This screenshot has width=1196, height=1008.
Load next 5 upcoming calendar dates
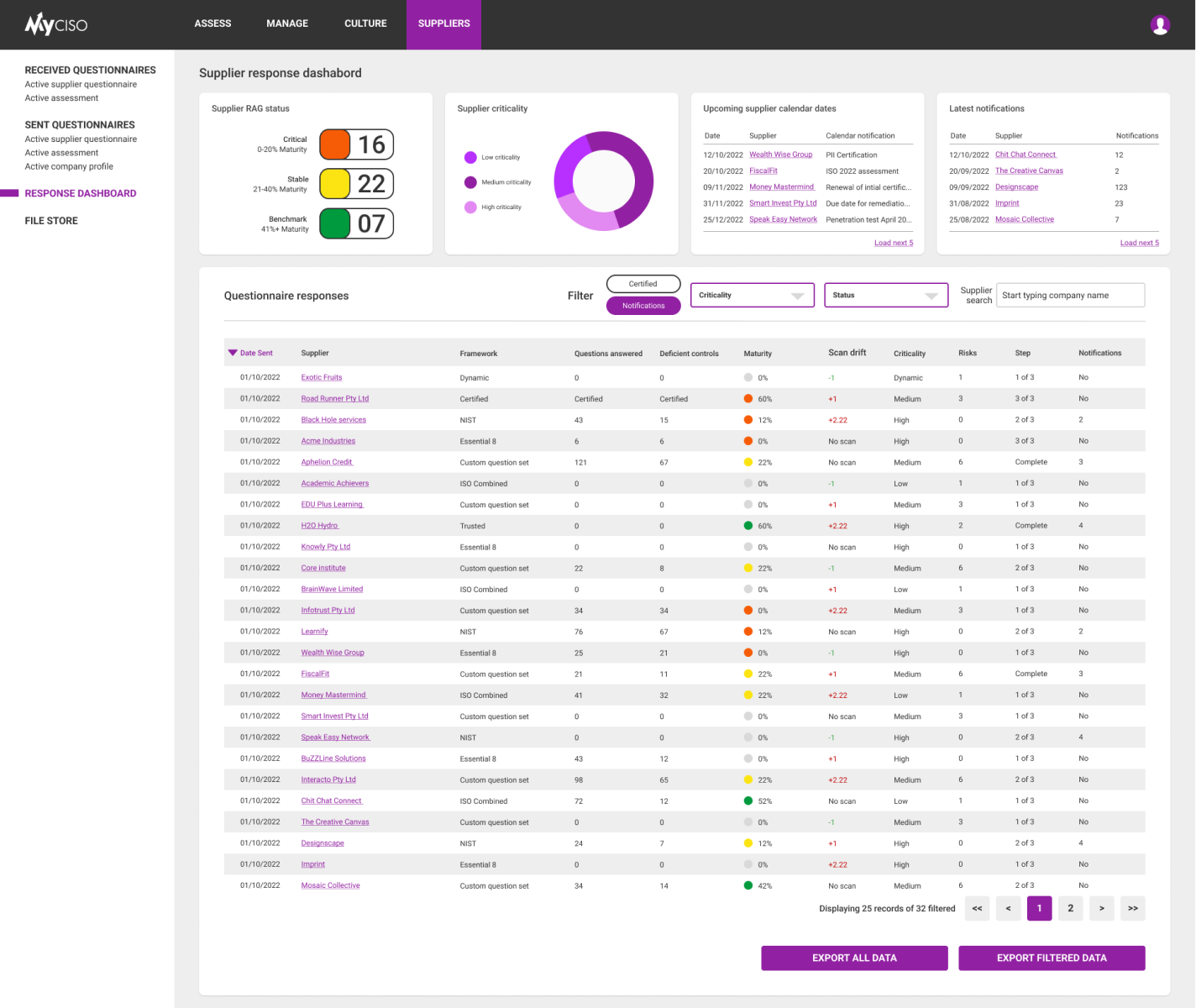[x=894, y=243]
